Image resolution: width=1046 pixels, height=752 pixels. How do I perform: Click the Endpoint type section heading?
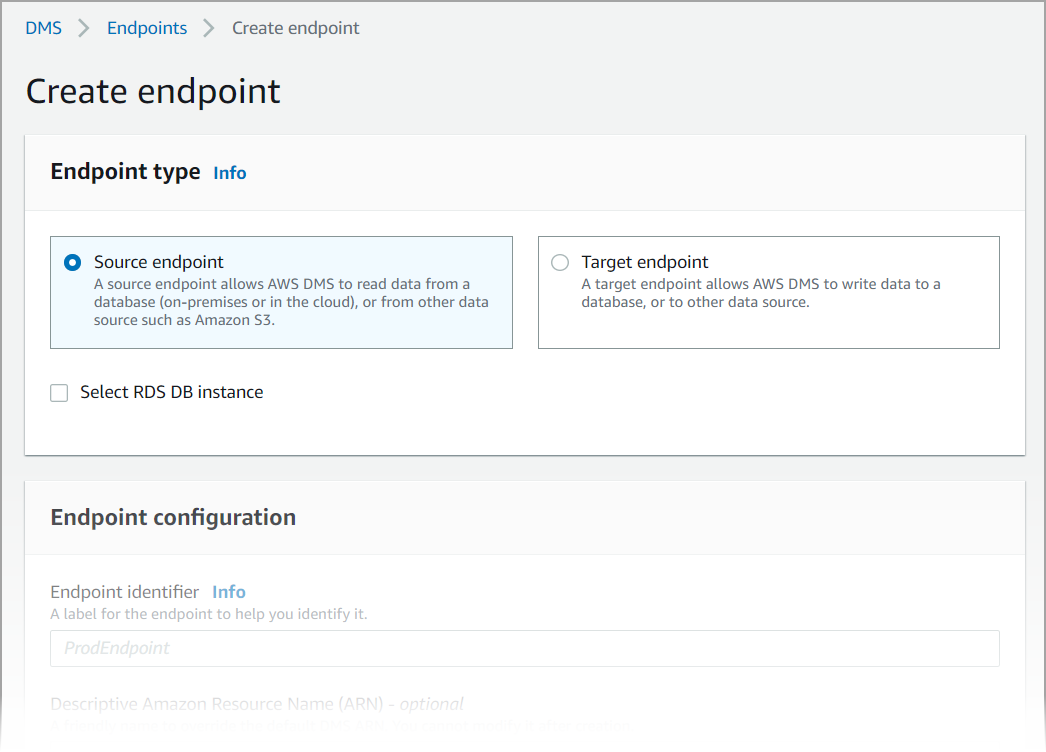(125, 171)
